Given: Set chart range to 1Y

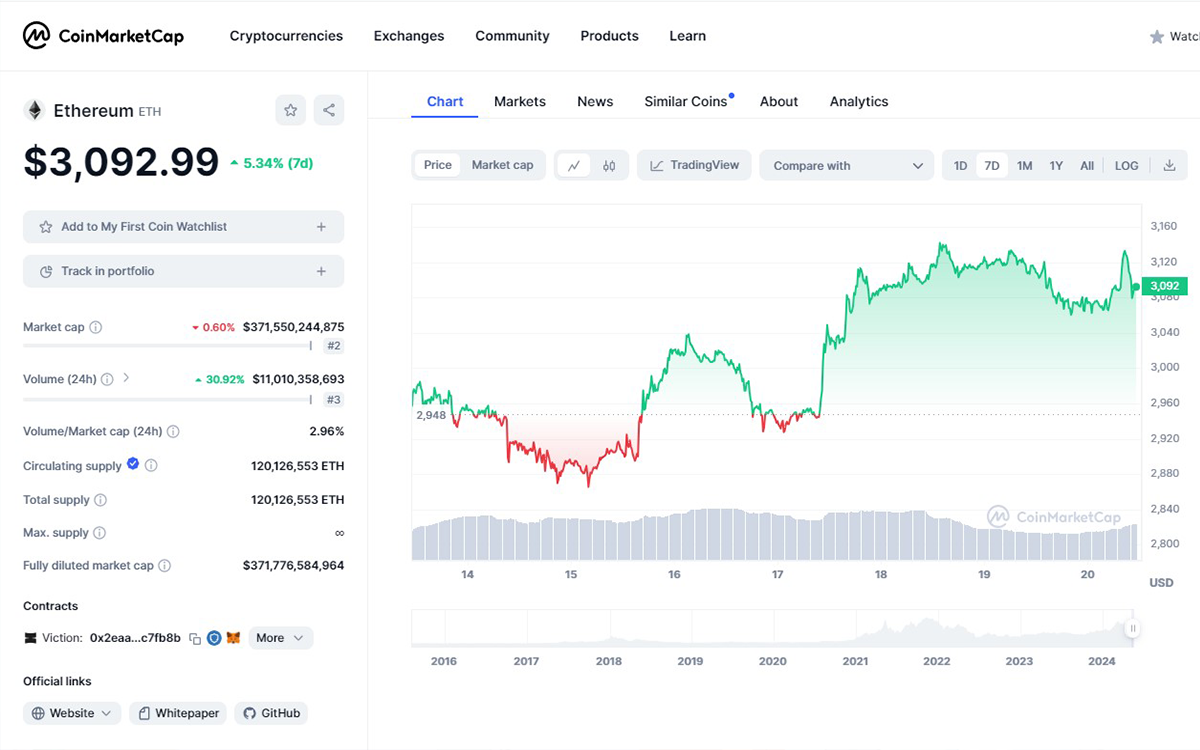Looking at the screenshot, I should (x=1056, y=166).
